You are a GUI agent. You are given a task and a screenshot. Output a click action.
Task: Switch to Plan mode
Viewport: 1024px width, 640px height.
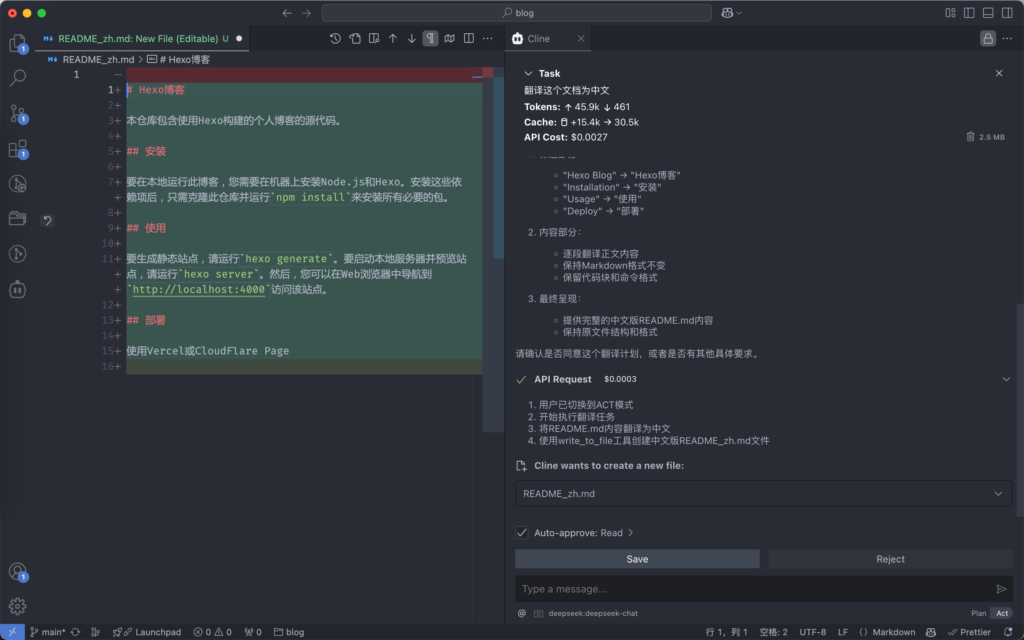pyautogui.click(x=978, y=613)
